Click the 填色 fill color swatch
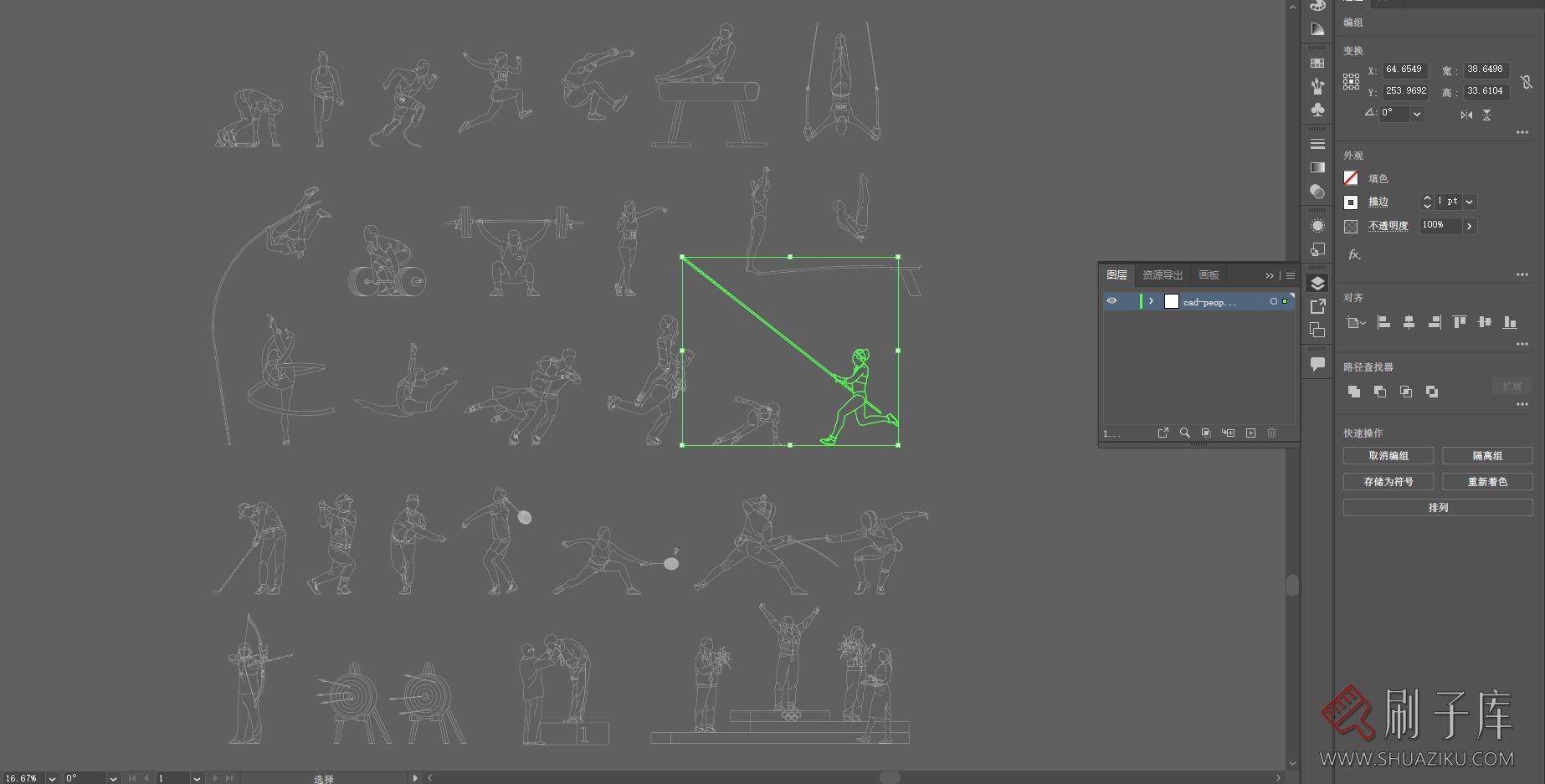The height and width of the screenshot is (784, 1545). (1351, 177)
